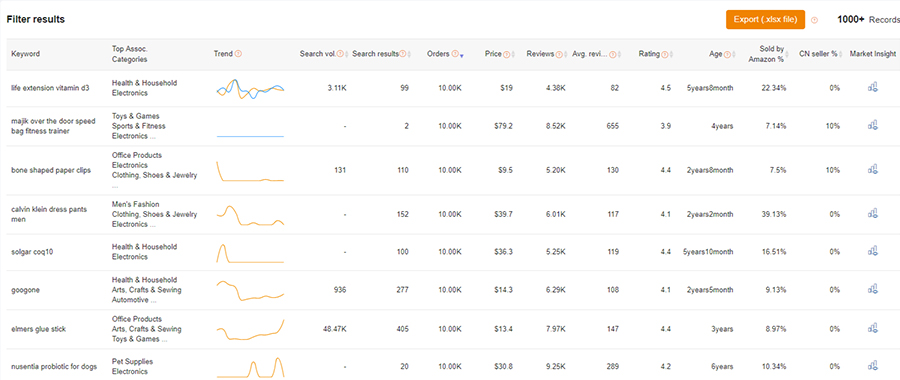900x380 pixels.
Task: Sort by Price using its sort arrows
Action: (513, 55)
